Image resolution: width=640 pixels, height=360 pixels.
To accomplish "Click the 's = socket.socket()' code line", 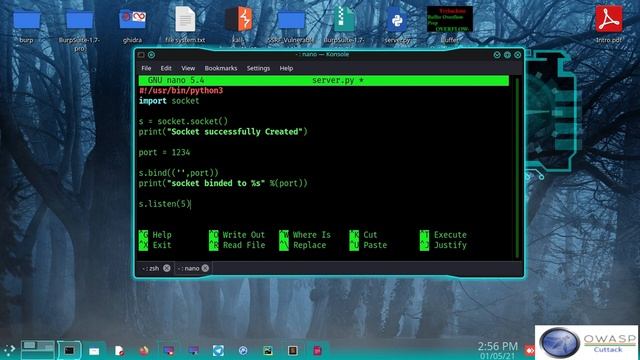I will click(x=183, y=121).
